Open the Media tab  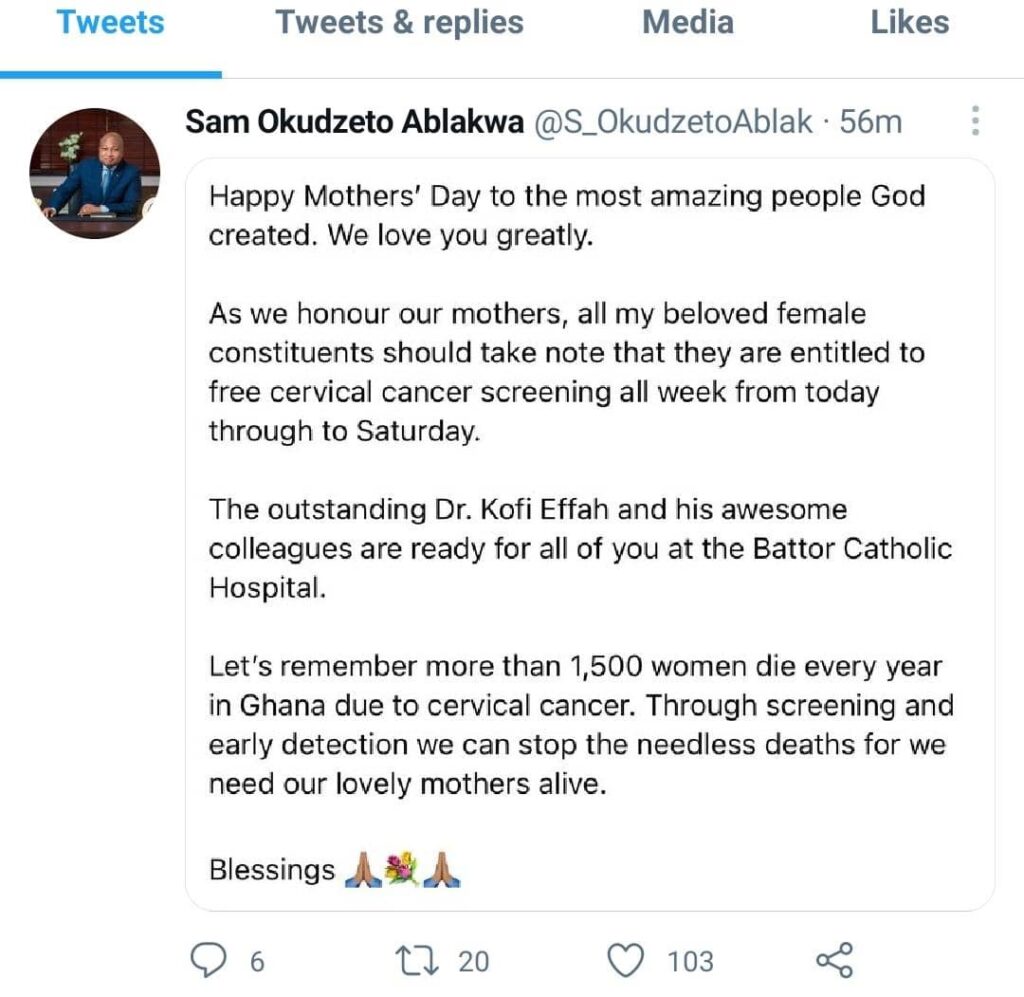point(688,22)
